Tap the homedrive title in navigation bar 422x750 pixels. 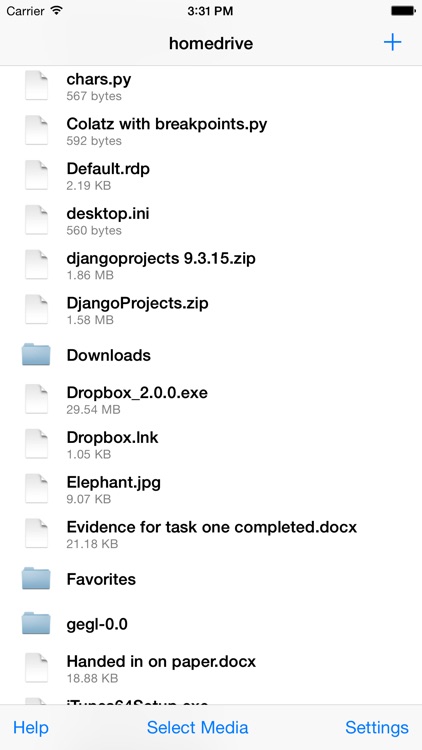[211, 44]
